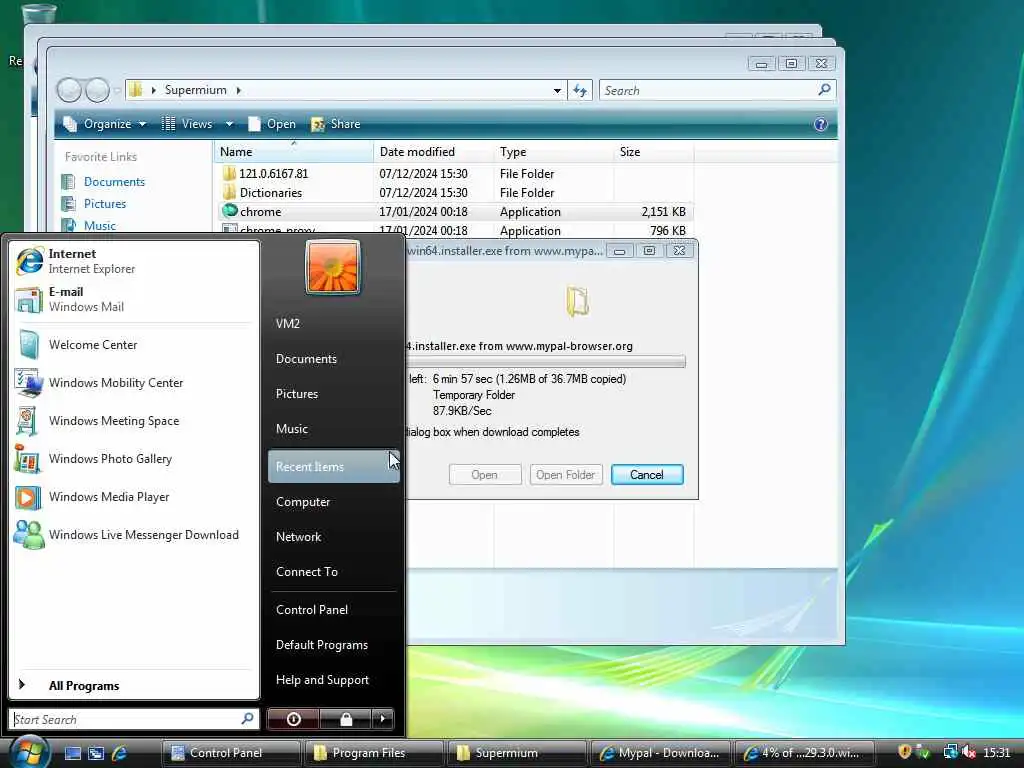
Task: Open the Organize menu
Action: 104,124
